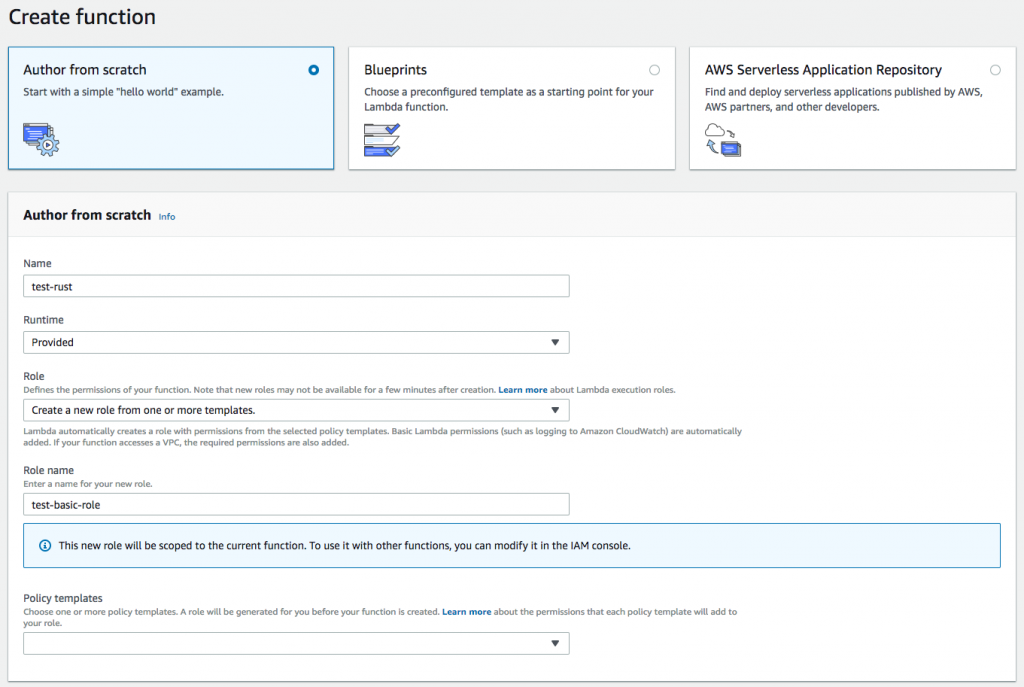Open the Runtime dropdown showing Provided
This screenshot has height=687, width=1024.
click(296, 342)
